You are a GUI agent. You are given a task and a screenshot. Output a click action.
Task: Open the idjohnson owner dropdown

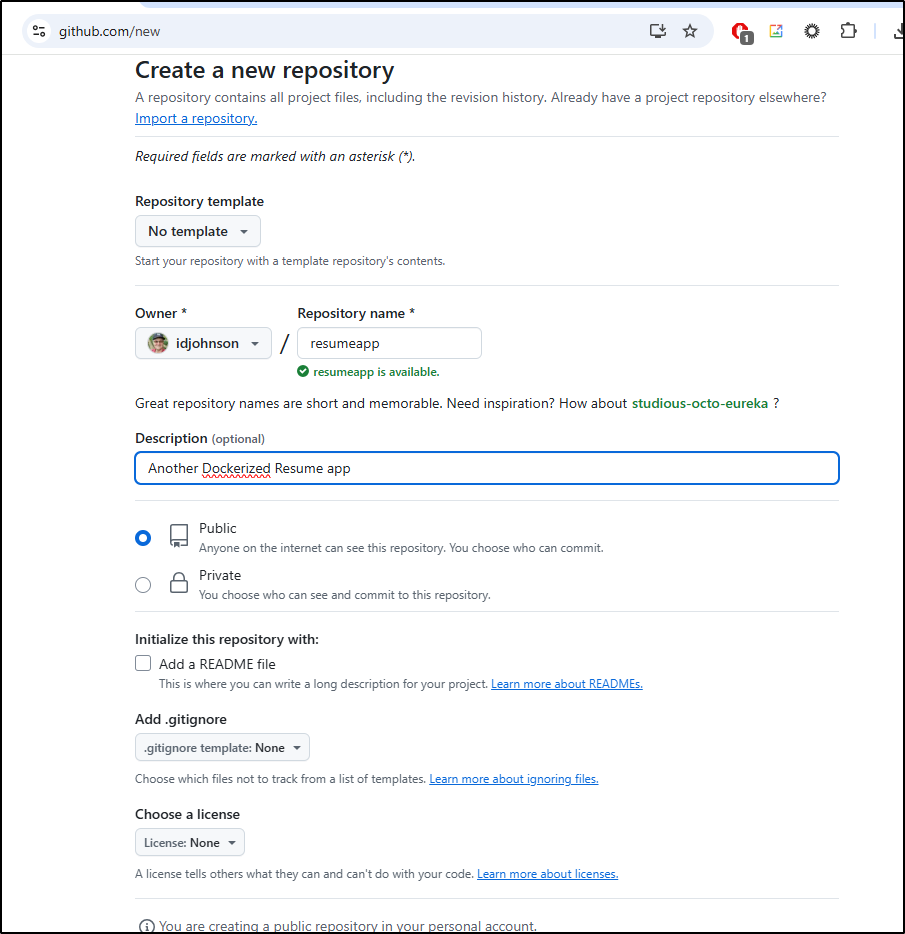pos(203,343)
